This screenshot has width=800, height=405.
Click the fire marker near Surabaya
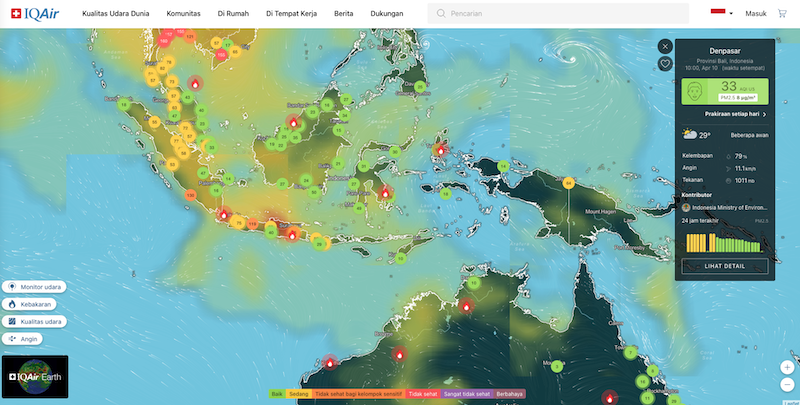point(292,235)
